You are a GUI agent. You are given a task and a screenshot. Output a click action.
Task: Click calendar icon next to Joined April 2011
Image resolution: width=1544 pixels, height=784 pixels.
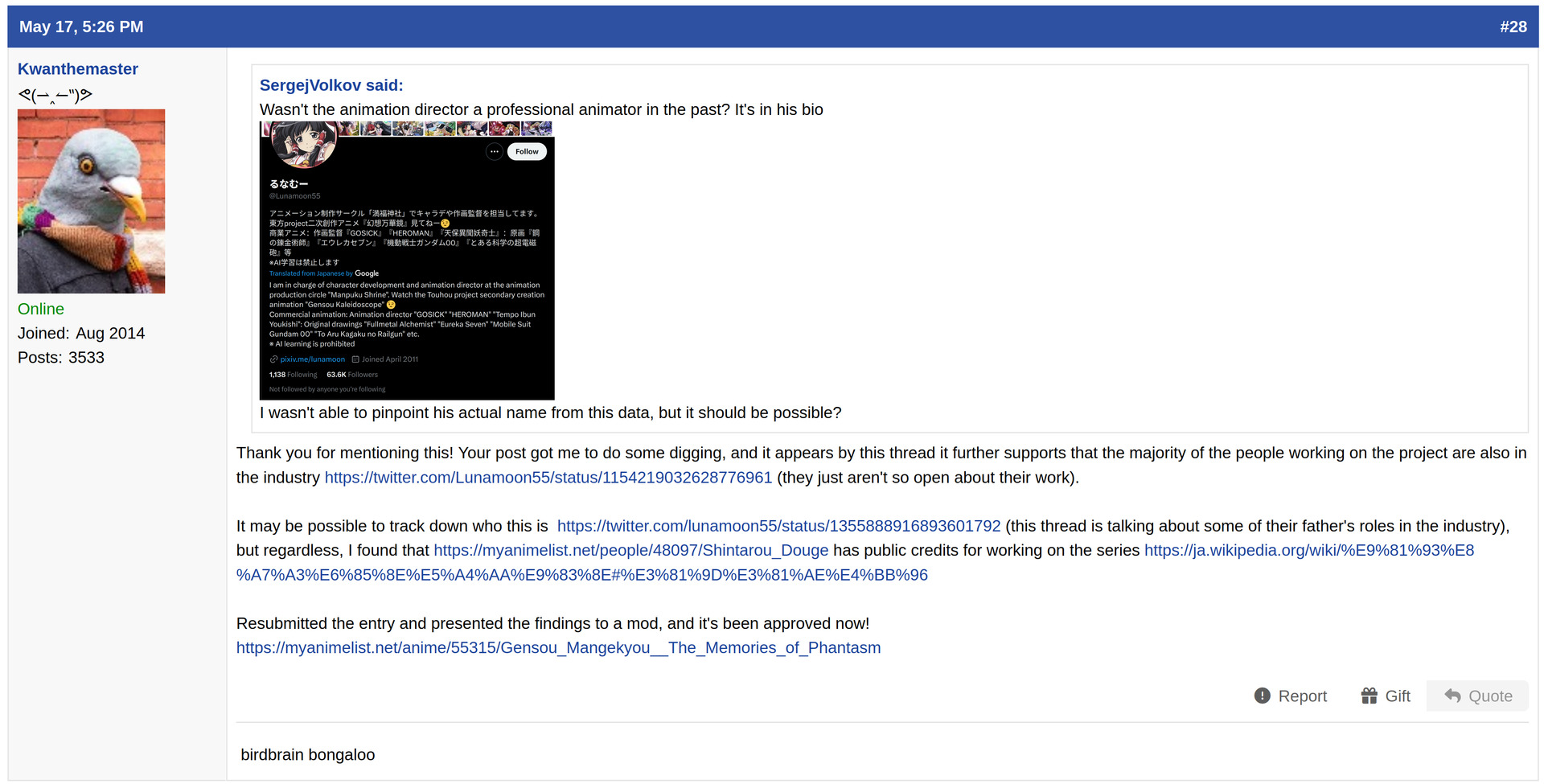point(355,359)
